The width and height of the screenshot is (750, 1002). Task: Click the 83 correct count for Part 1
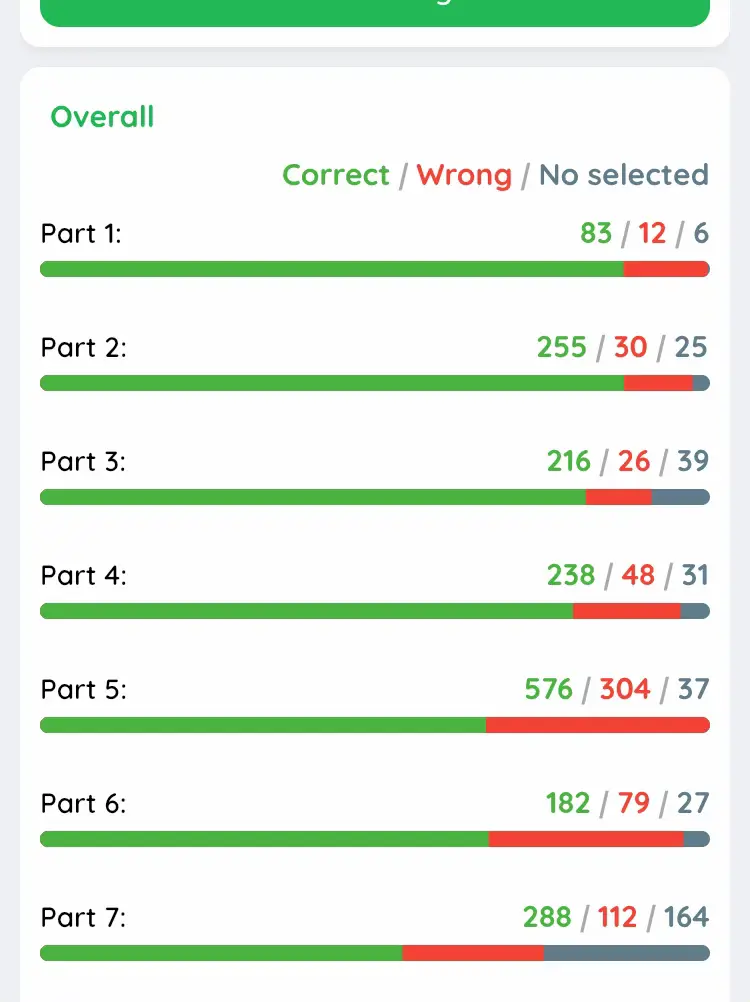click(597, 233)
